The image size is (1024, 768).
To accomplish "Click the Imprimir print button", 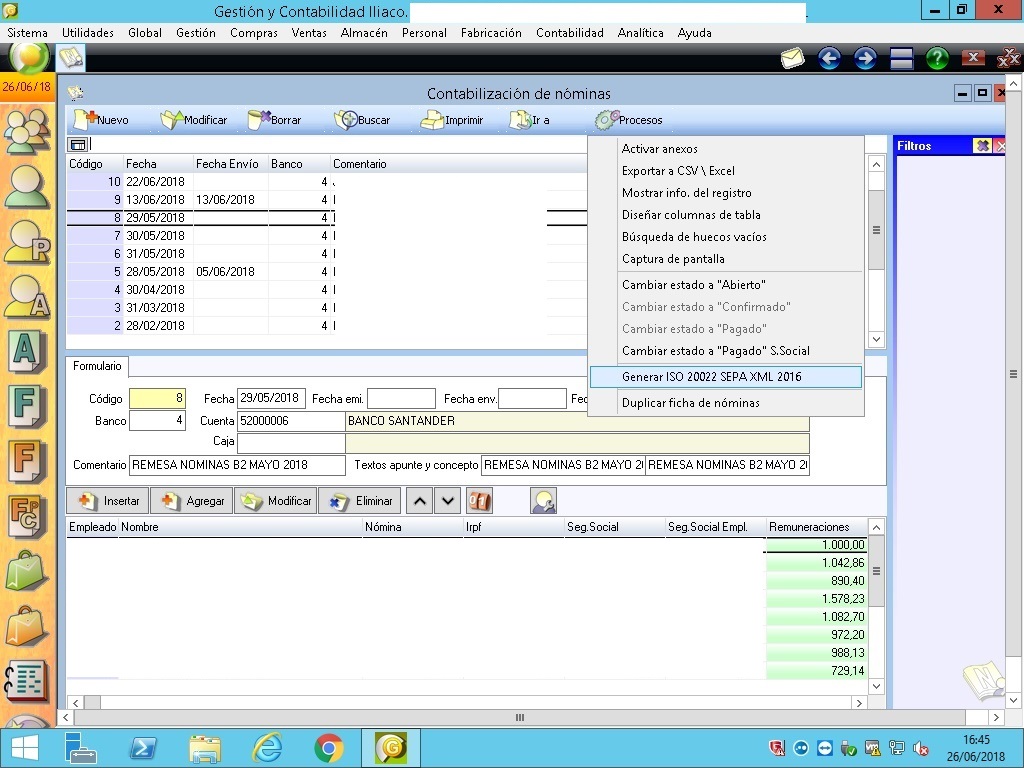I will point(452,120).
